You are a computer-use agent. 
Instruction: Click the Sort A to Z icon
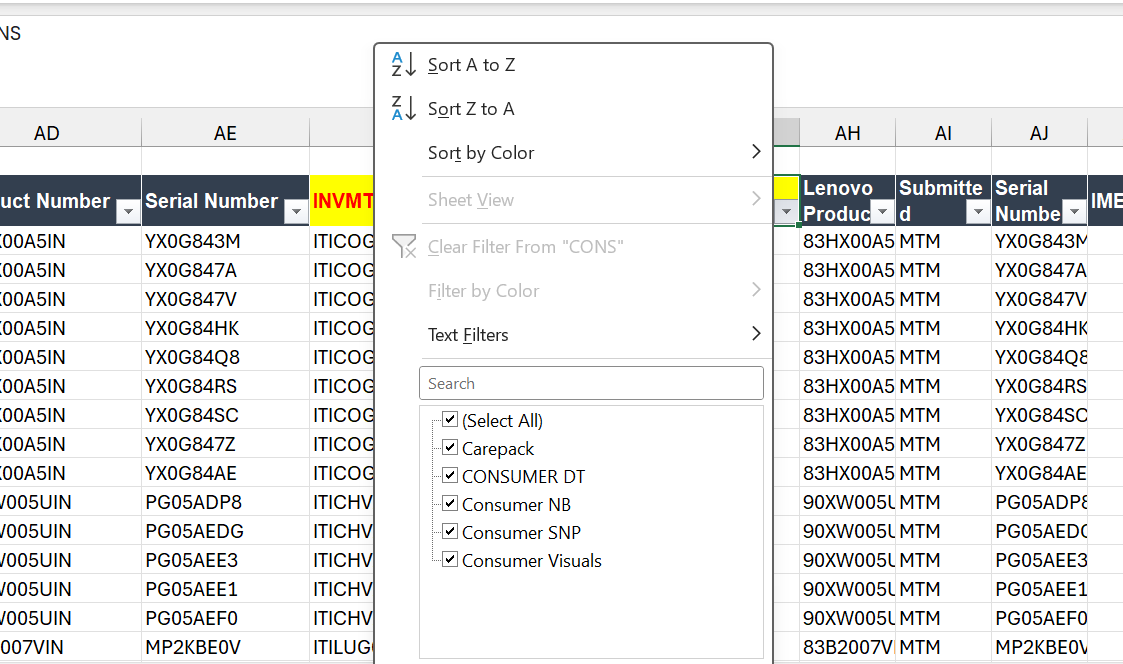coord(403,65)
